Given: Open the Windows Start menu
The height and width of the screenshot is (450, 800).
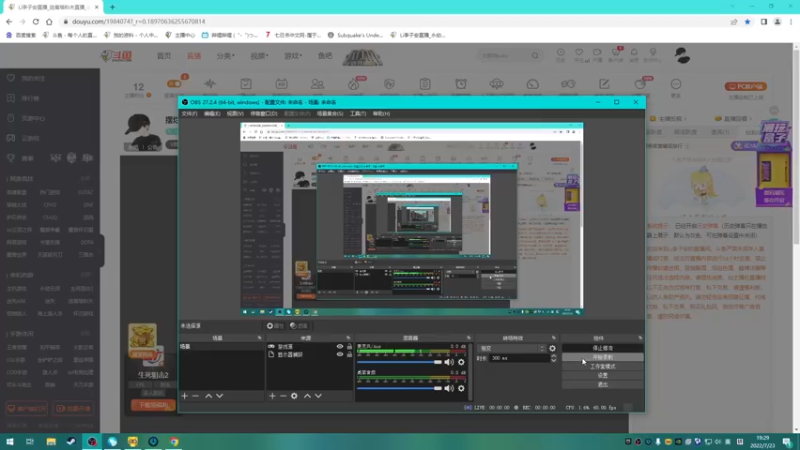Looking at the screenshot, I should tap(9, 441).
